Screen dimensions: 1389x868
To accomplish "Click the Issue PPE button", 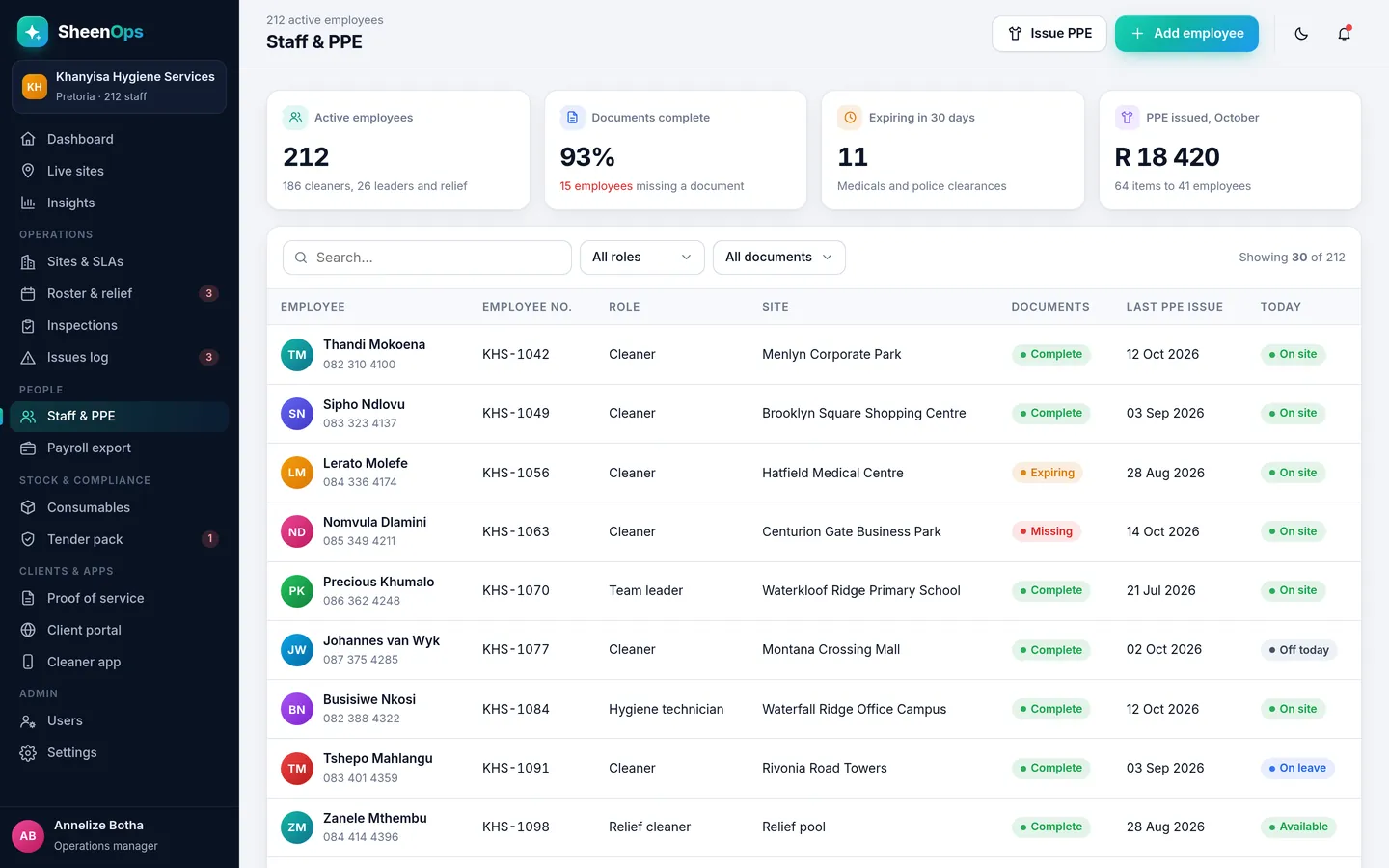I will pyautogui.click(x=1049, y=34).
